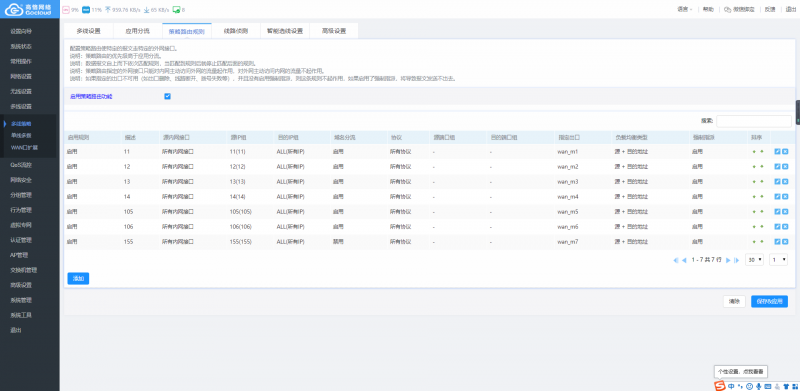Click the edit icon in wan_m7 row
Viewport: 800px width, 391px height.
pos(777,241)
